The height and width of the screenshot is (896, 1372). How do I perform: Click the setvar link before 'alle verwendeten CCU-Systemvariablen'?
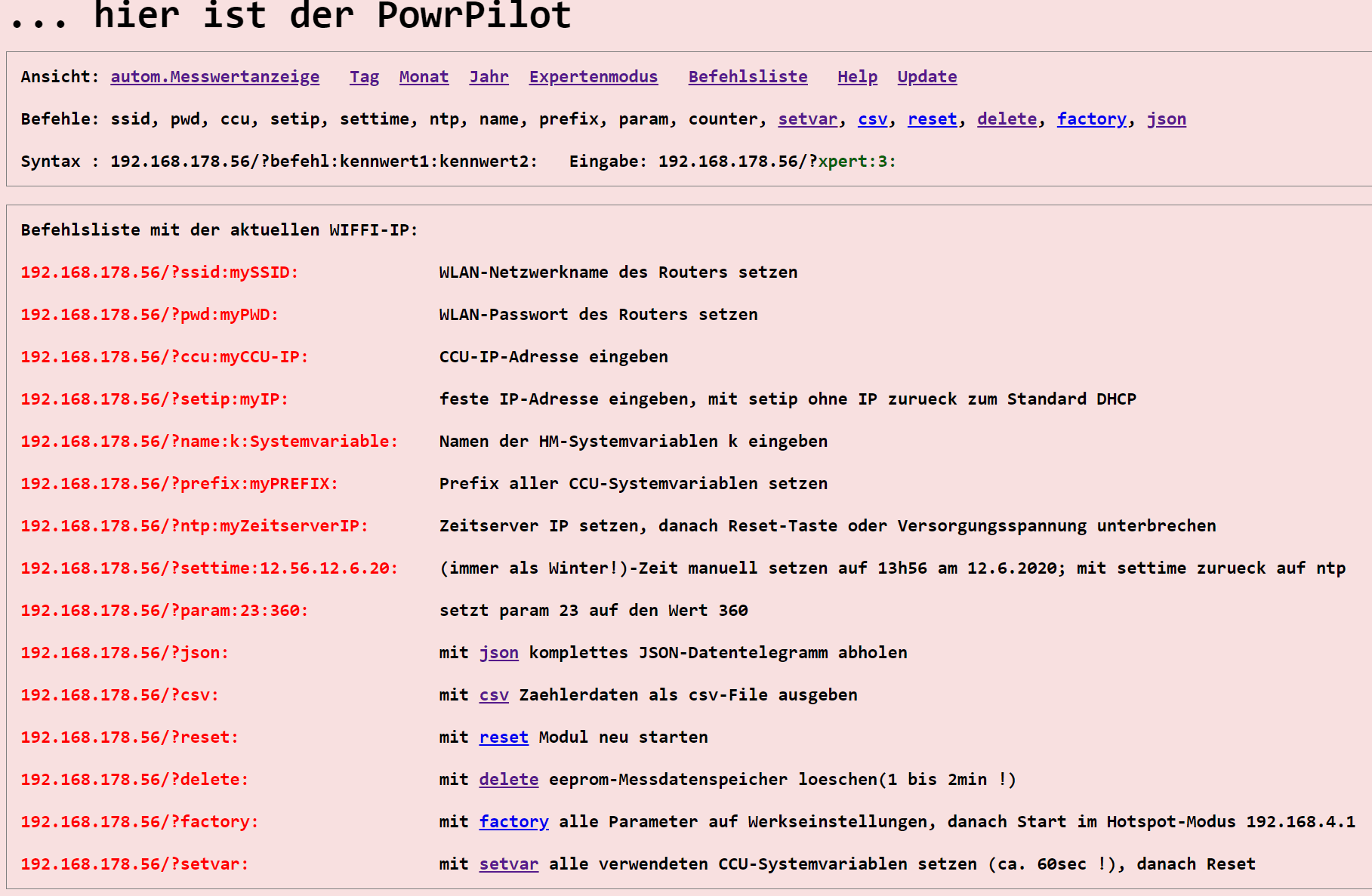508,864
